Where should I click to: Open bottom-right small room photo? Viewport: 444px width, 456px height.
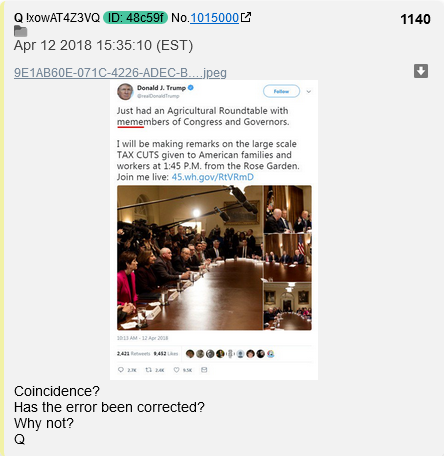(288, 306)
